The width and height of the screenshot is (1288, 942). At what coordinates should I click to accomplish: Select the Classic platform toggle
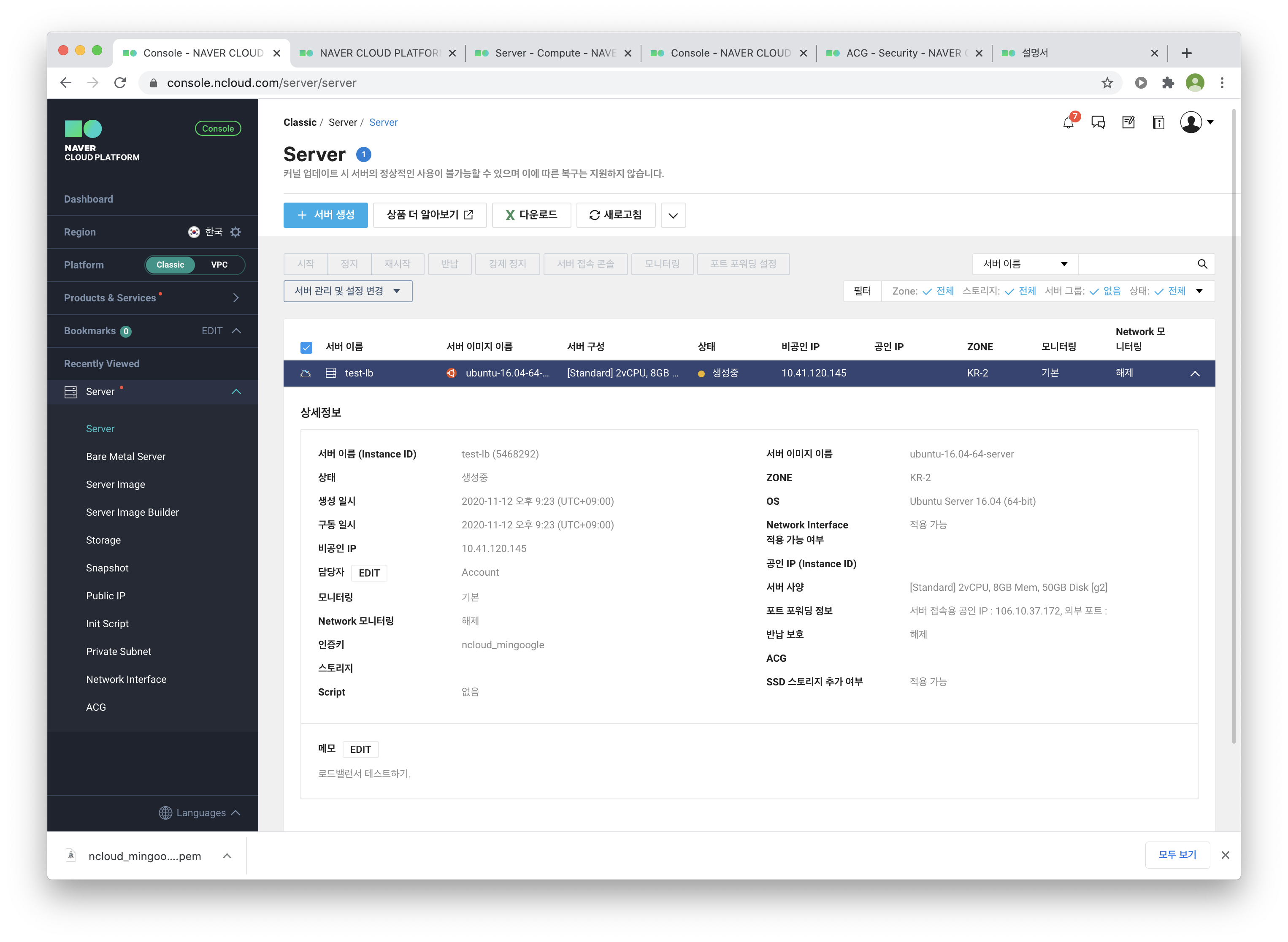(x=170, y=265)
